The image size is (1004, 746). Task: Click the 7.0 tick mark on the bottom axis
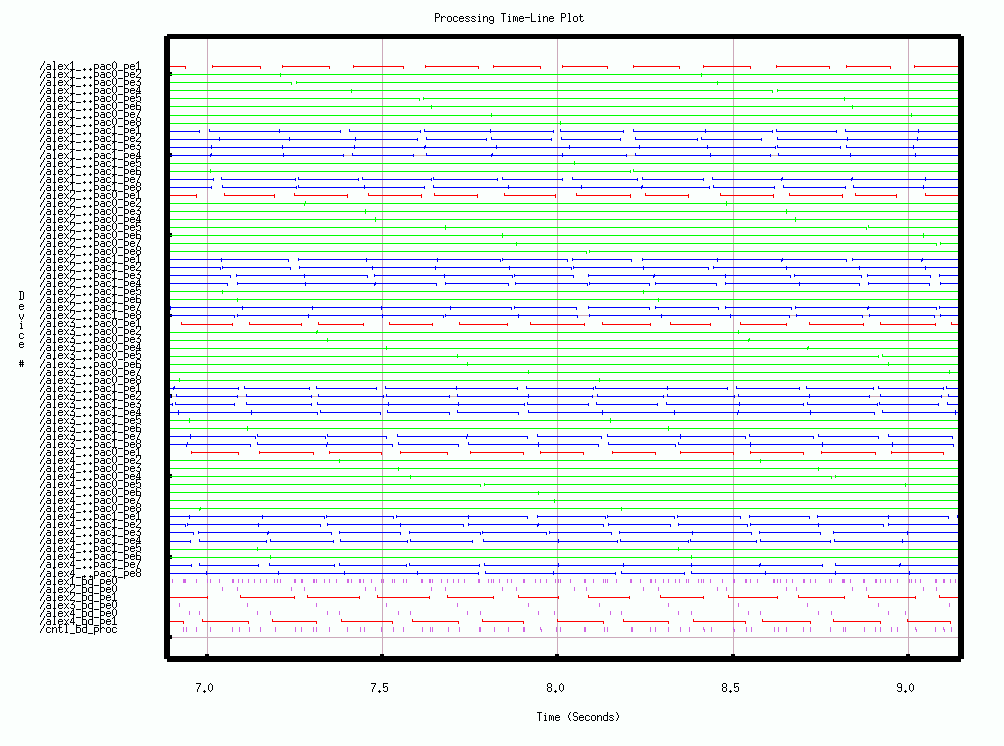point(207,656)
